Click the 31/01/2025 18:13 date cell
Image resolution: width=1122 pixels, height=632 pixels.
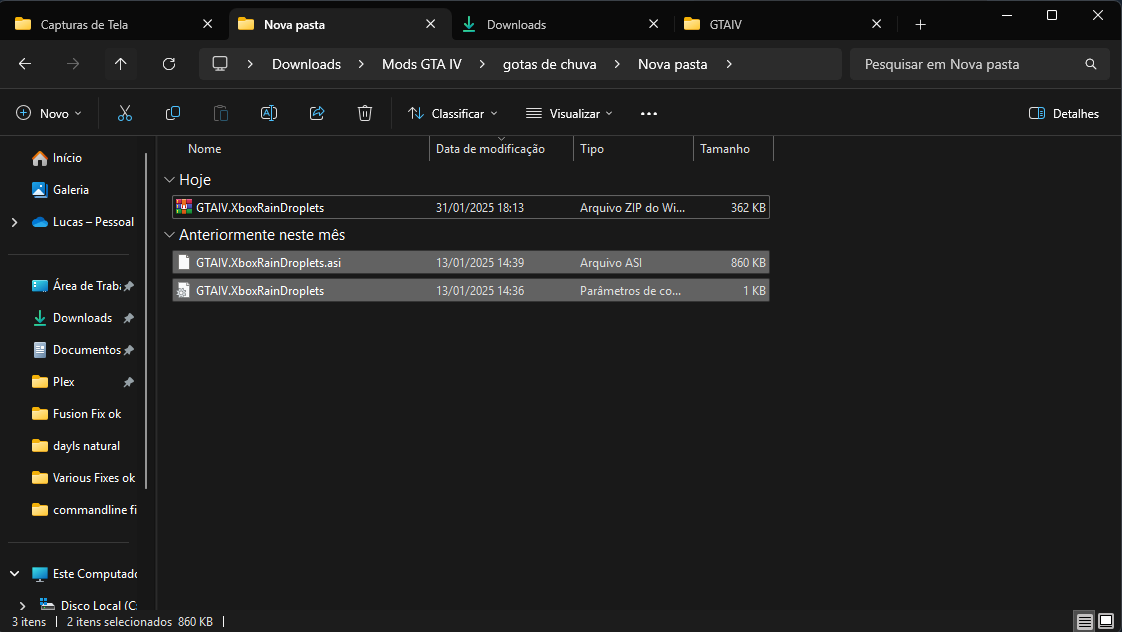(x=479, y=208)
